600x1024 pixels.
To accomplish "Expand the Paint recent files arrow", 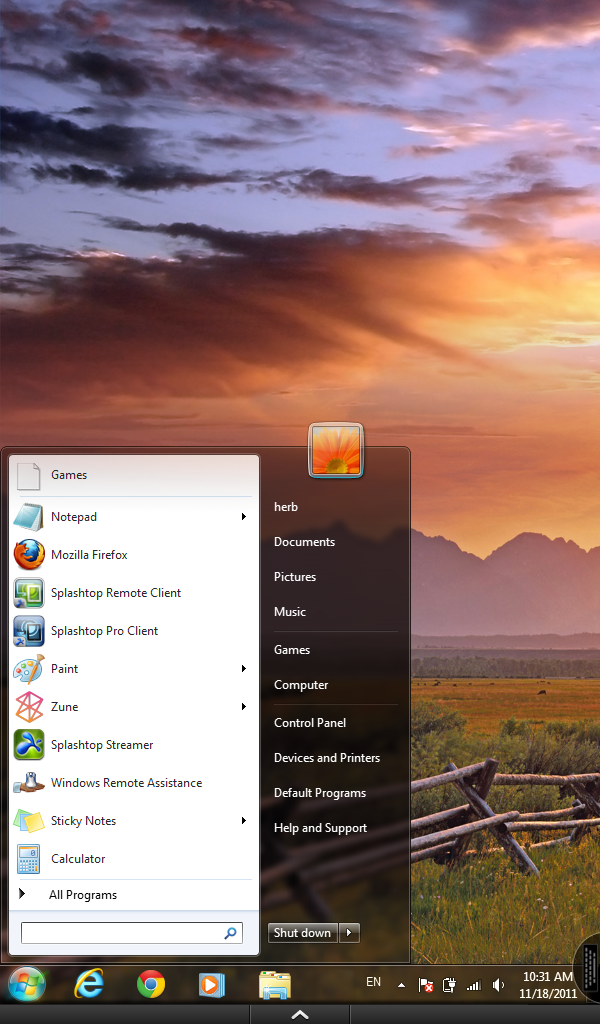I will [x=243, y=669].
